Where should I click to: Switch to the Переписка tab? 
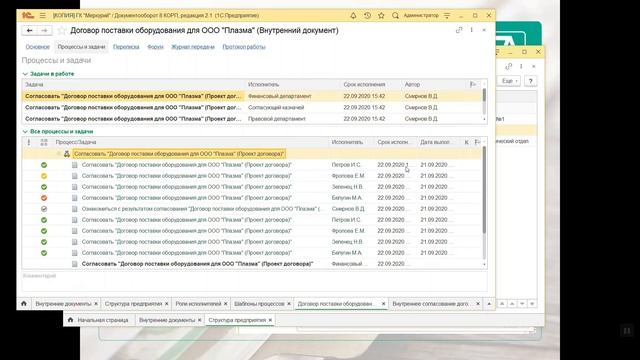point(126,47)
